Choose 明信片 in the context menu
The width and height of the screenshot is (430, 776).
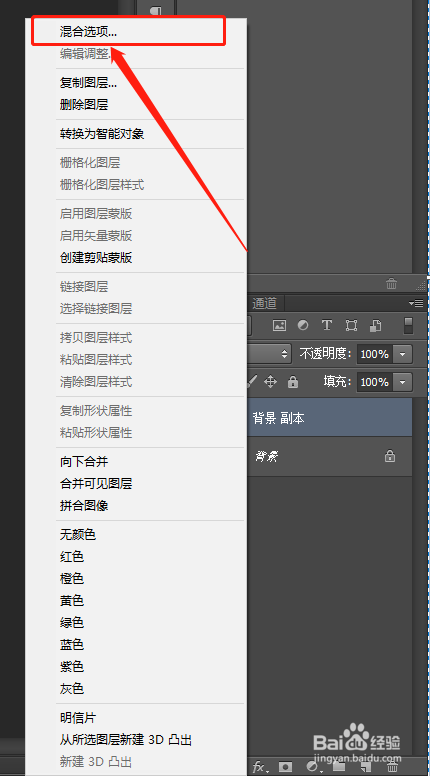78,718
